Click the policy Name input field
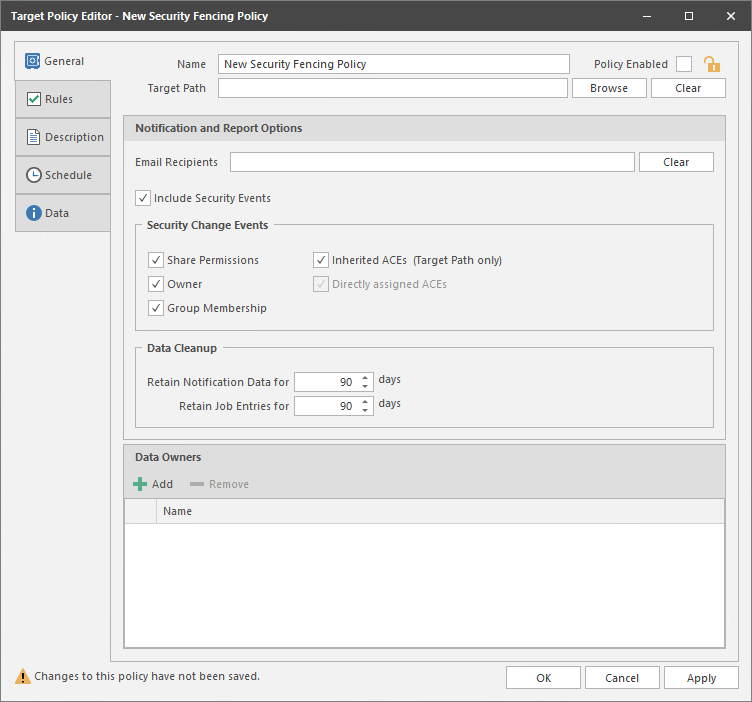The height and width of the screenshot is (702, 752). [x=394, y=64]
